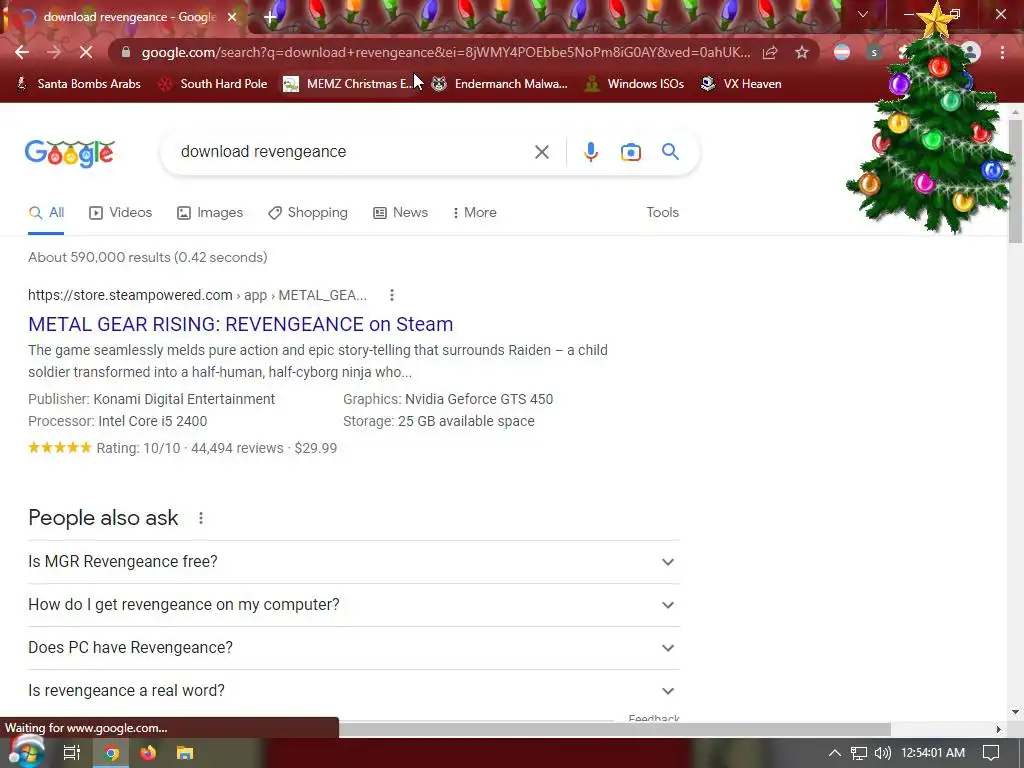Launch Firefox from the taskbar

pos(148,753)
